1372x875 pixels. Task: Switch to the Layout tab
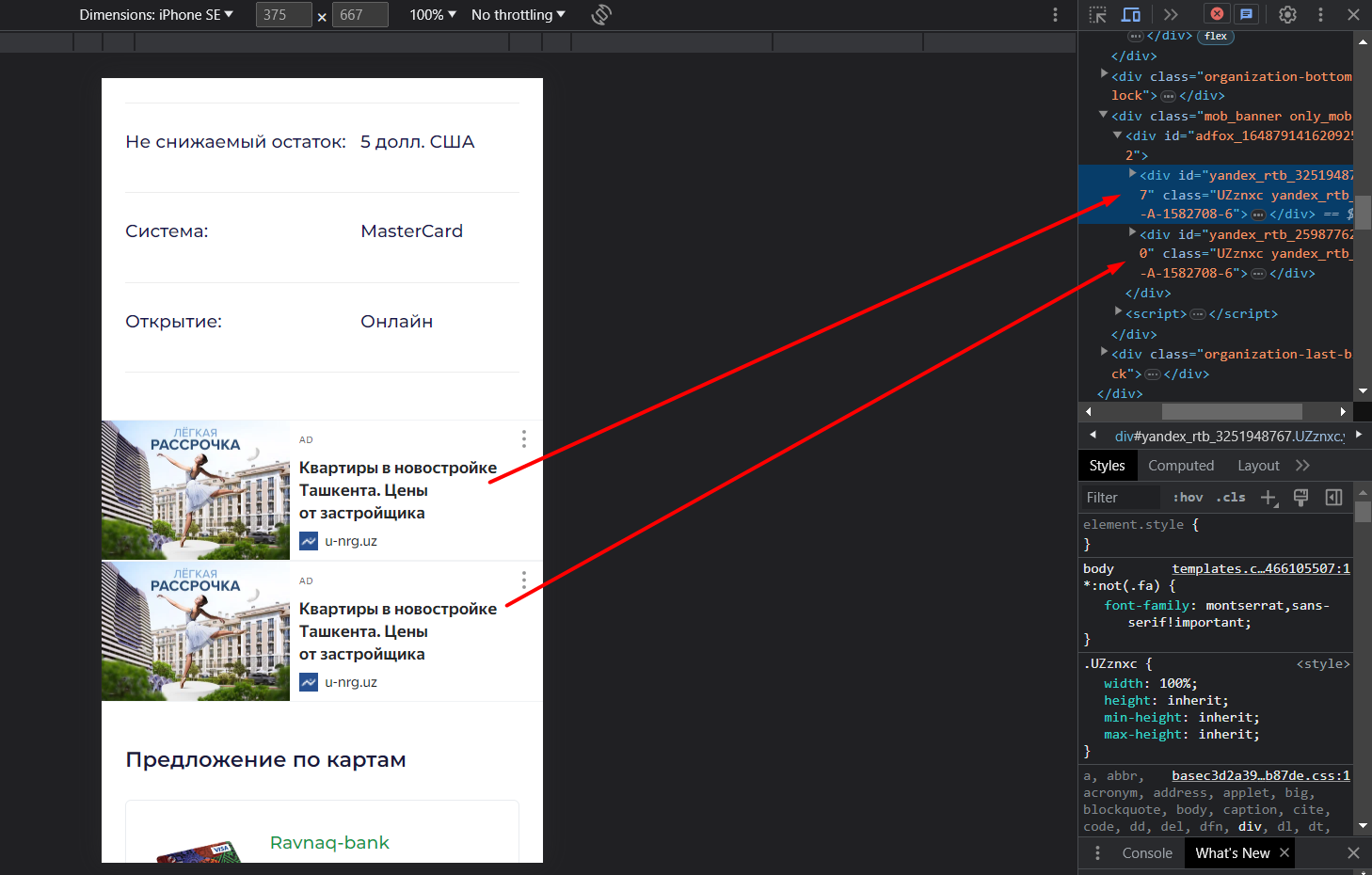1258,465
